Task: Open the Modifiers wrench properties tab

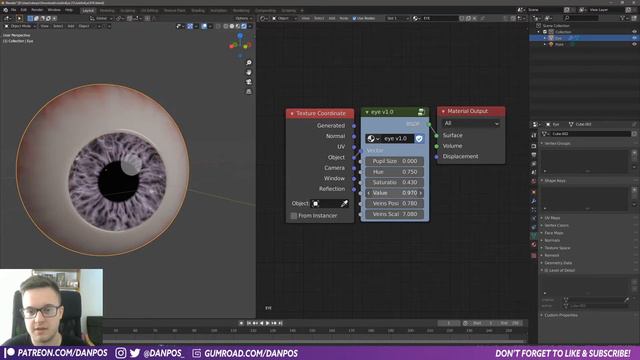Action: pyautogui.click(x=534, y=201)
